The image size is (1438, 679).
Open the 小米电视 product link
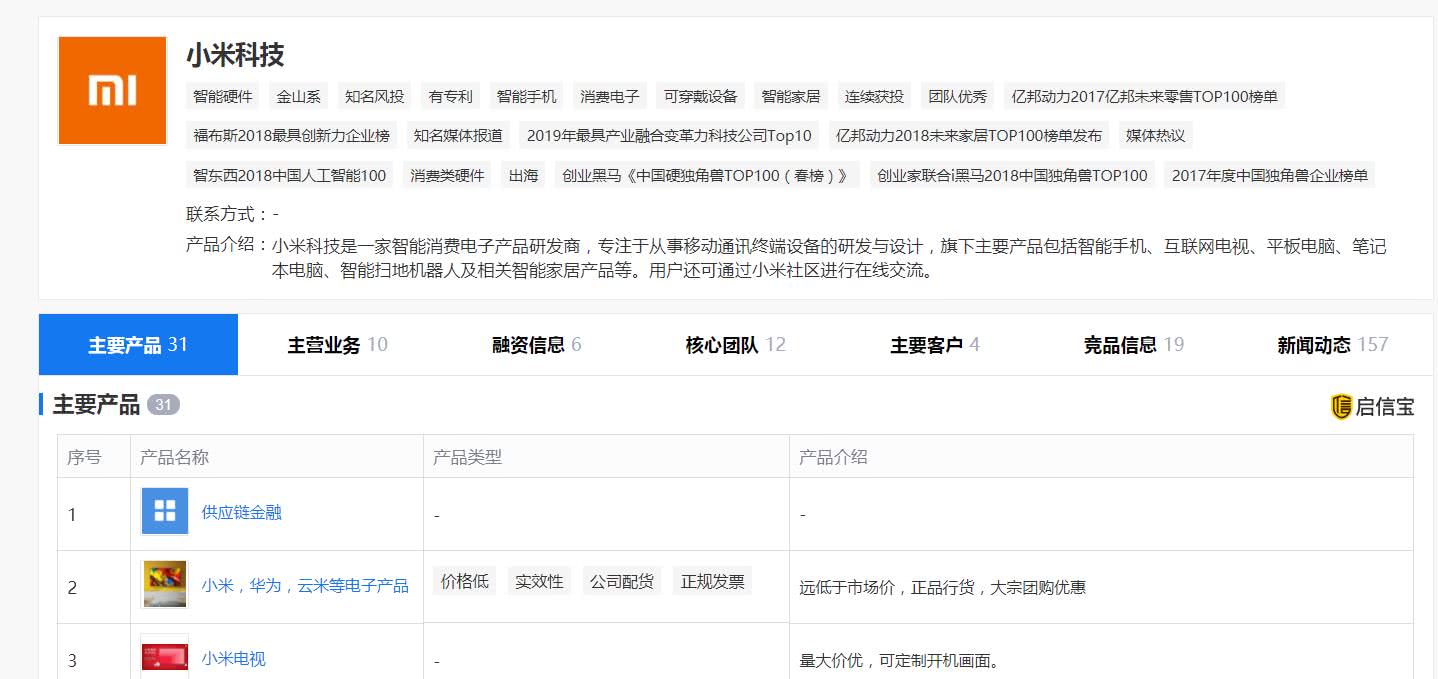[234, 658]
